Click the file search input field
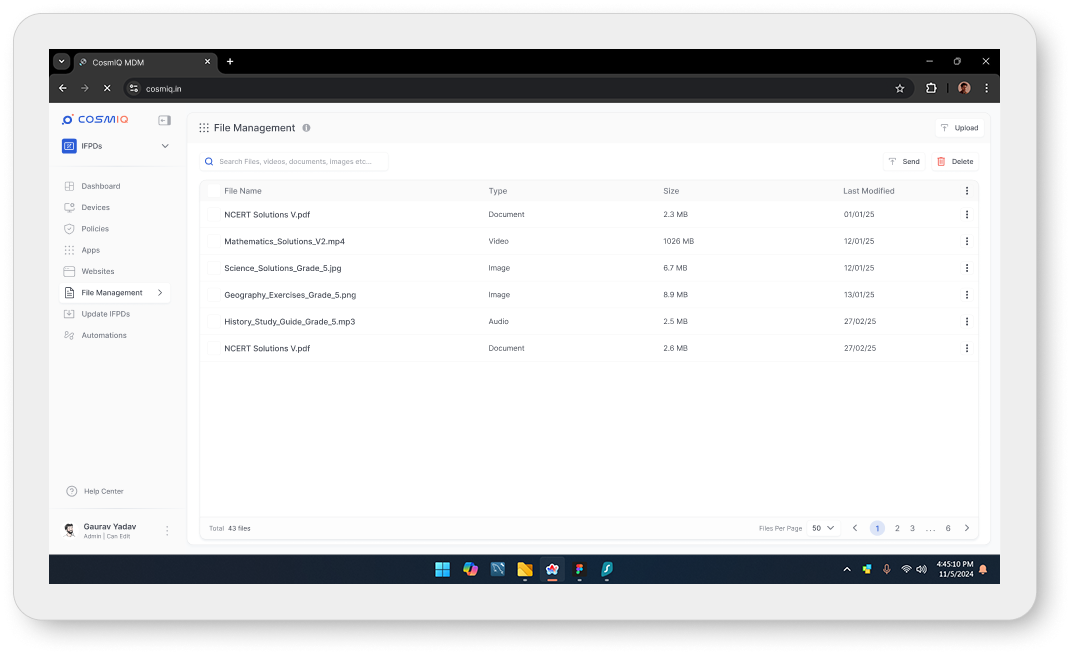This screenshot has width=1072, height=655. (x=295, y=161)
